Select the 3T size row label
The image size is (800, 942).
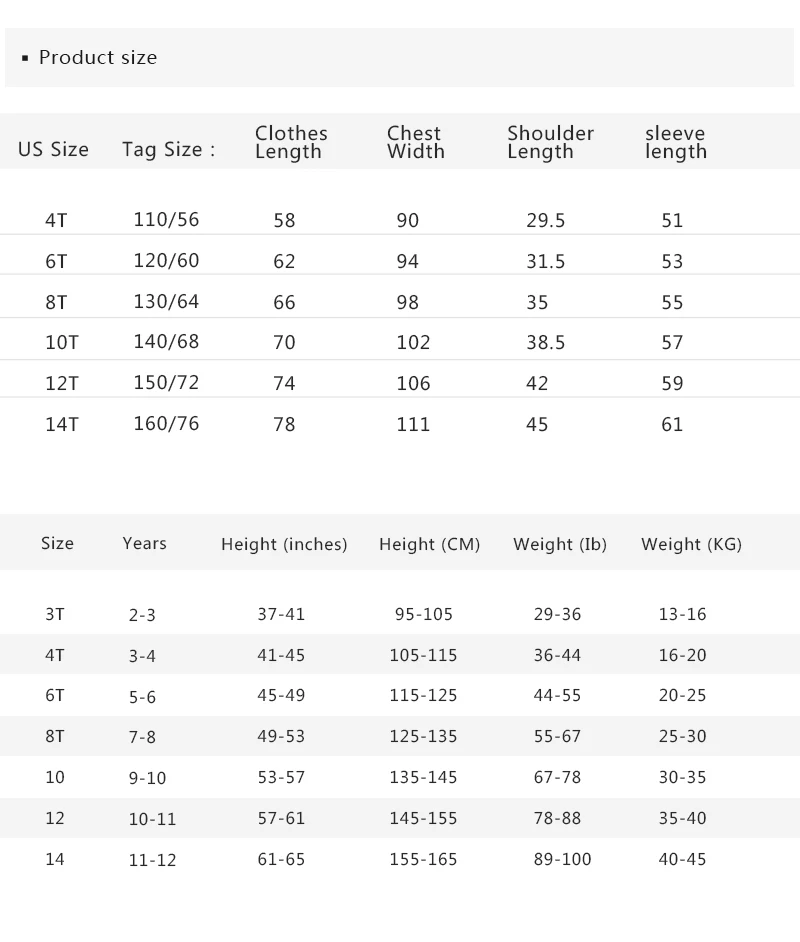click(55, 614)
